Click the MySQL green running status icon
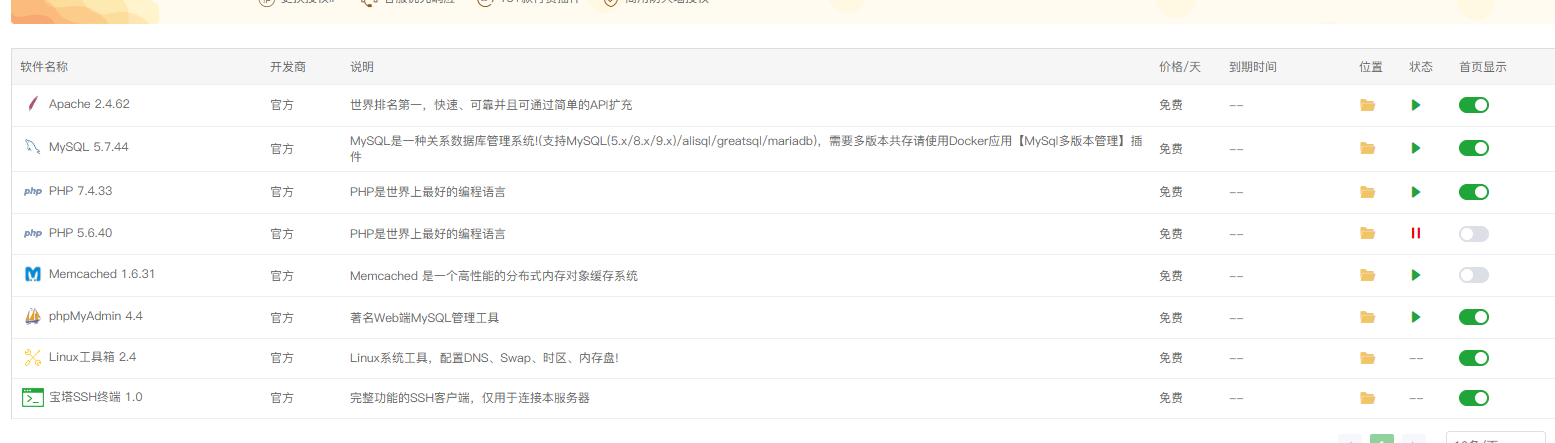Image resolution: width=1555 pixels, height=443 pixels. (x=1416, y=148)
